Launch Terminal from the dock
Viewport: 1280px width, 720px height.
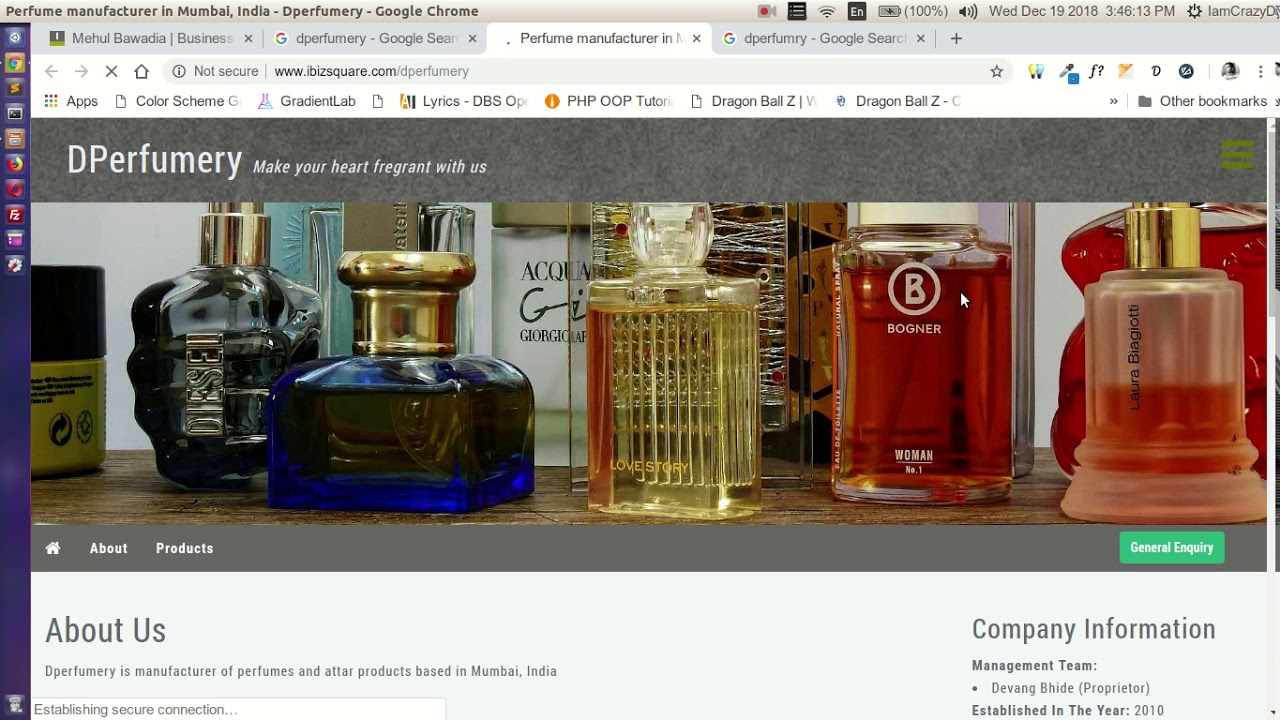15,113
